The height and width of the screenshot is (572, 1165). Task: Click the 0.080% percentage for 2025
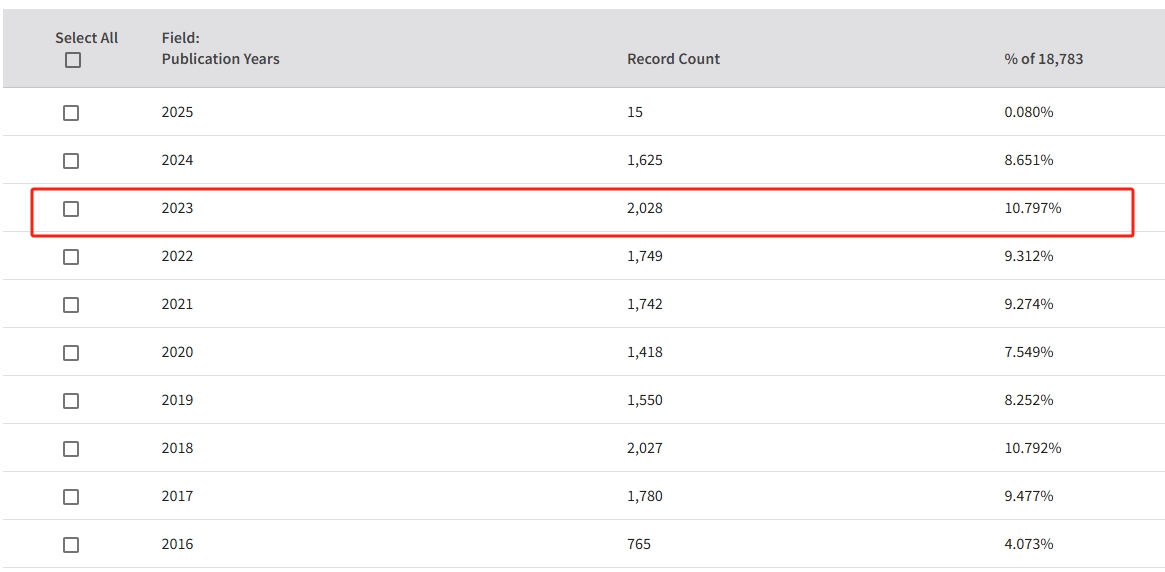(x=1029, y=112)
